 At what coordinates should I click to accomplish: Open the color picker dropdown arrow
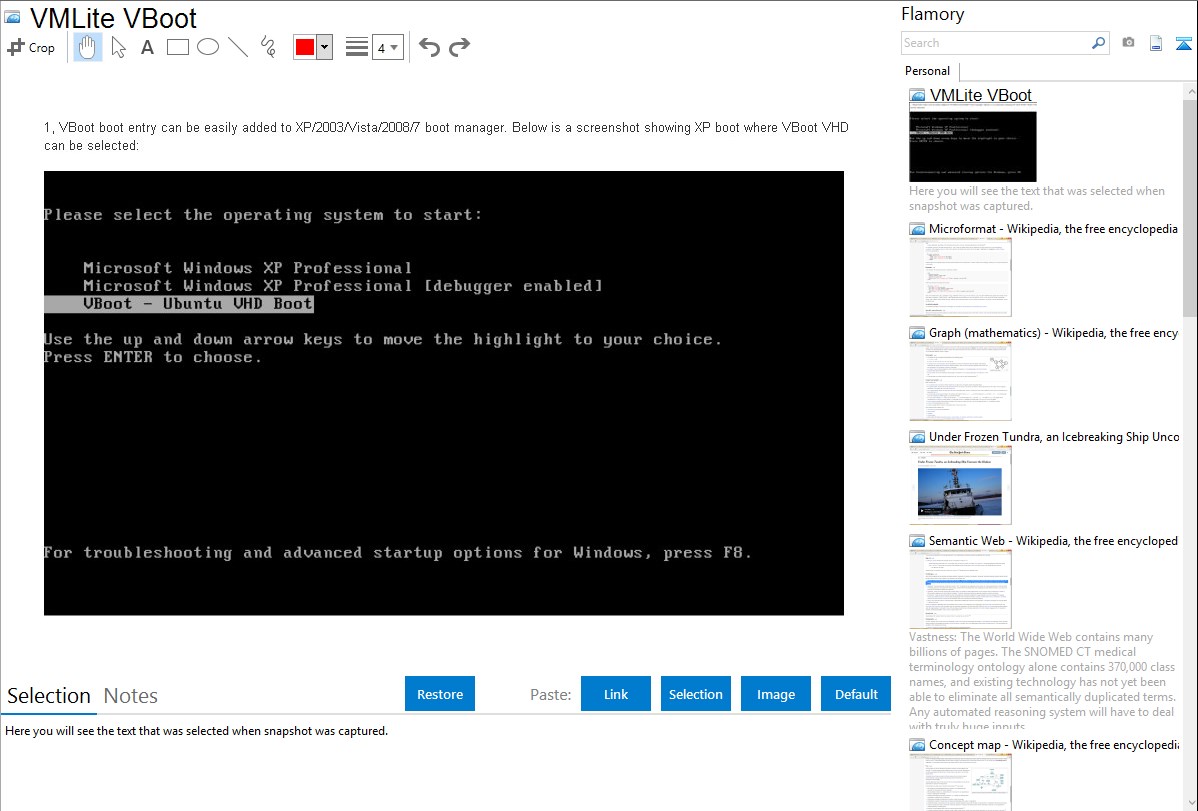(x=325, y=47)
